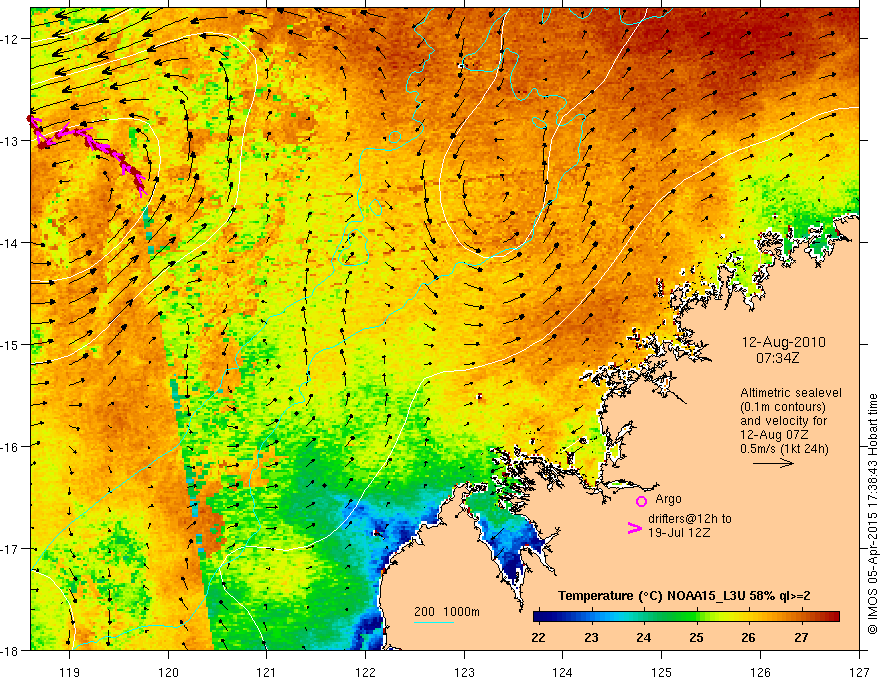
Task: Click the 'Argo' legend label
Action: tap(668, 499)
